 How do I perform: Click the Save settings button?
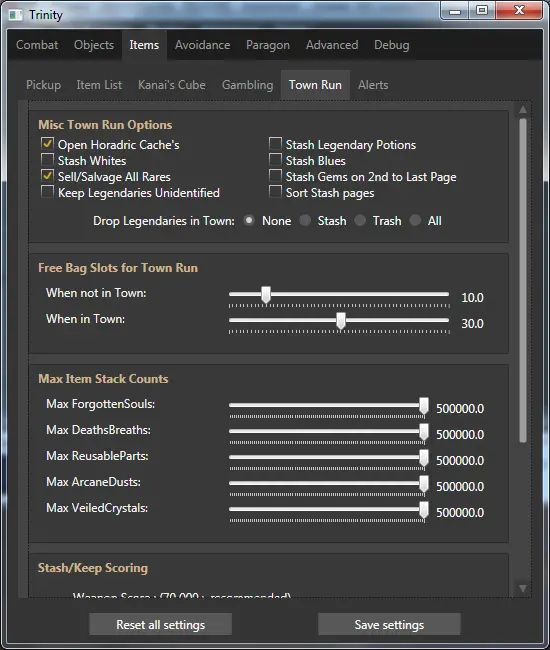(x=389, y=624)
